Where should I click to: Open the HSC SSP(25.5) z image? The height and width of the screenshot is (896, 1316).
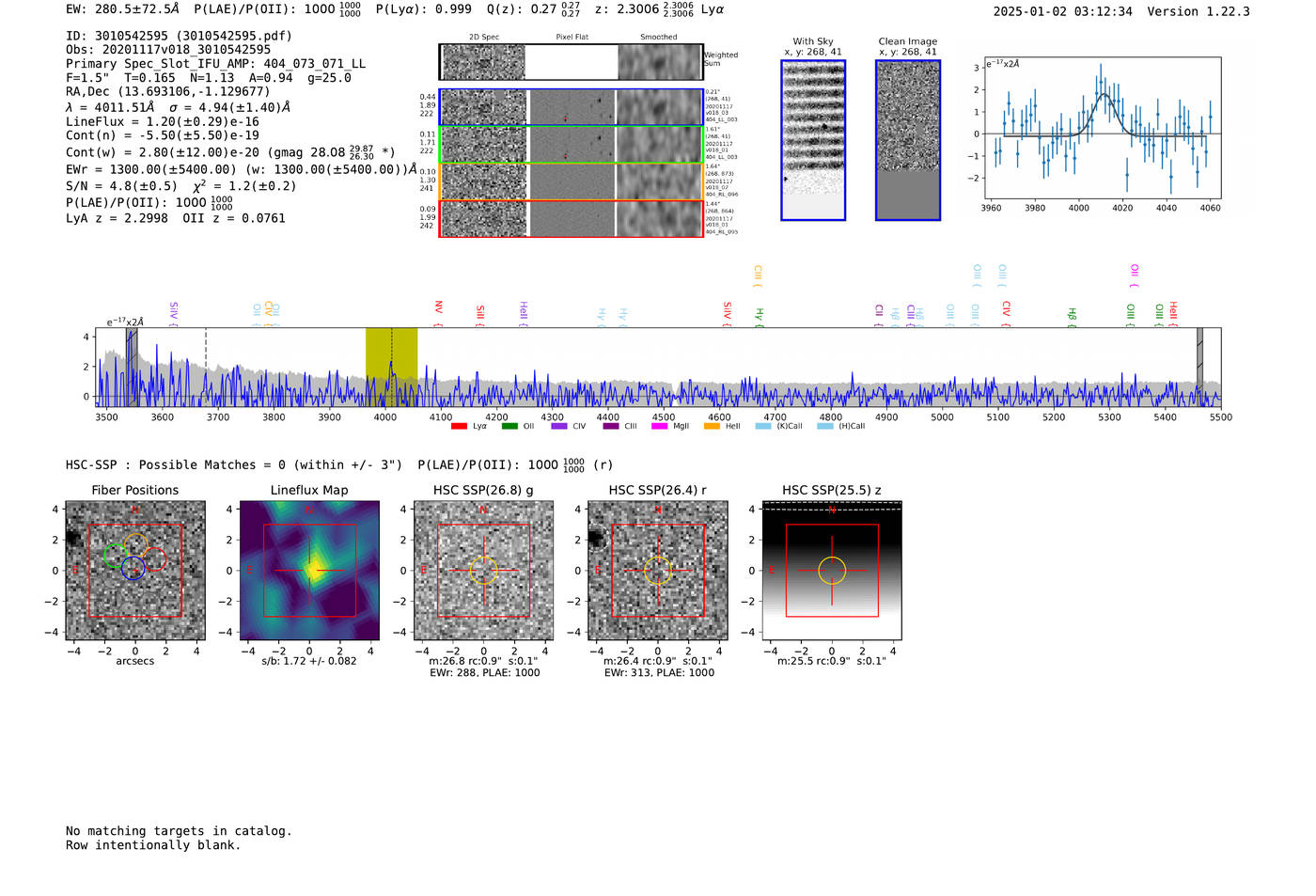(x=832, y=570)
